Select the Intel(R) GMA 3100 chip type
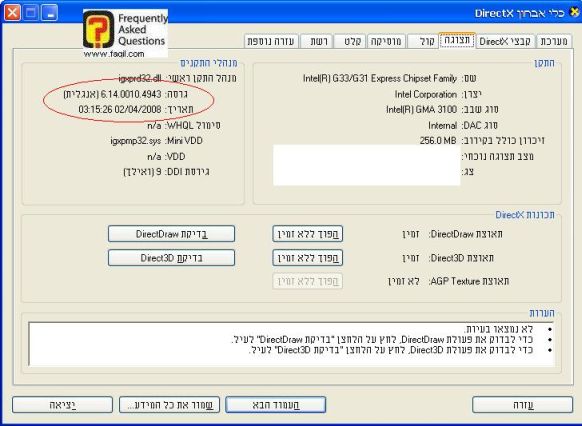582x426 pixels. (x=421, y=109)
